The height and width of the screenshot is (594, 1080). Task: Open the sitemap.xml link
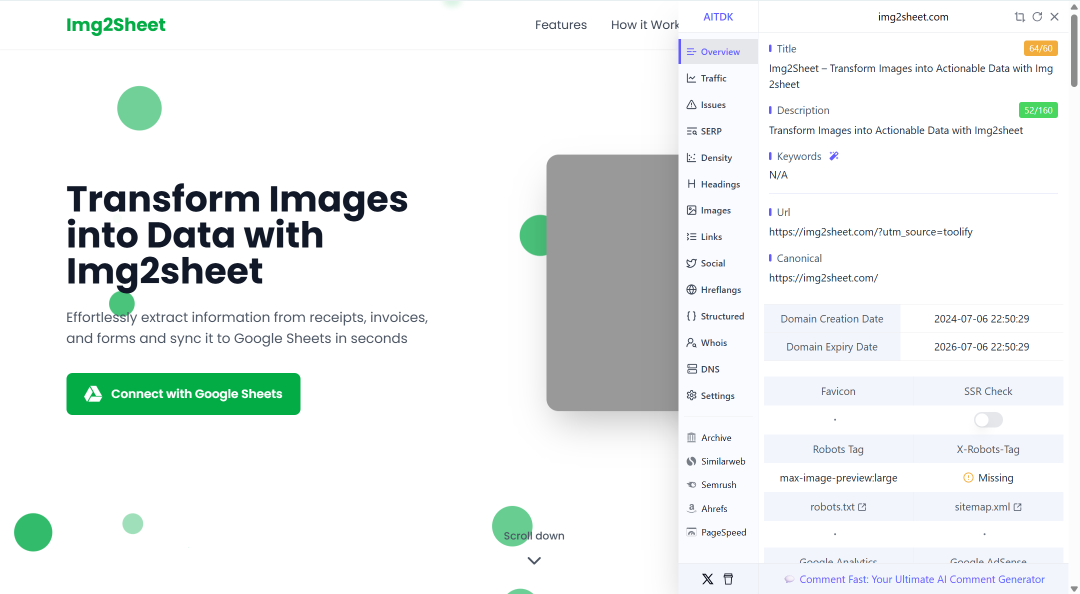(988, 506)
